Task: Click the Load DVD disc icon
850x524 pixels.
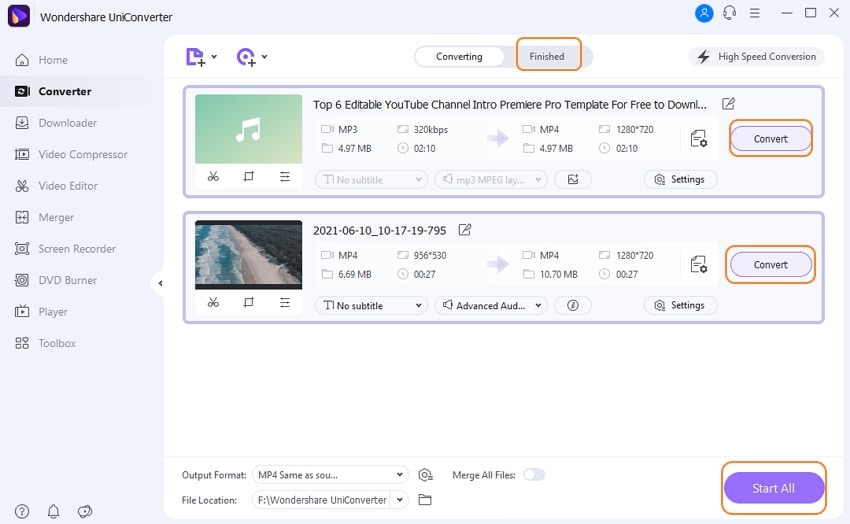Action: (x=246, y=56)
